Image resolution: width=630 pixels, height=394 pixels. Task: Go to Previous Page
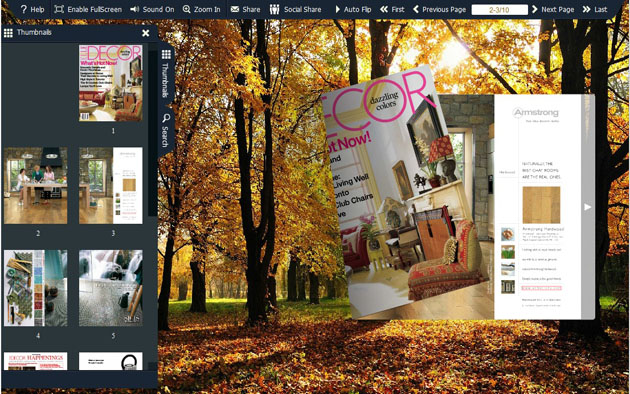pos(439,9)
